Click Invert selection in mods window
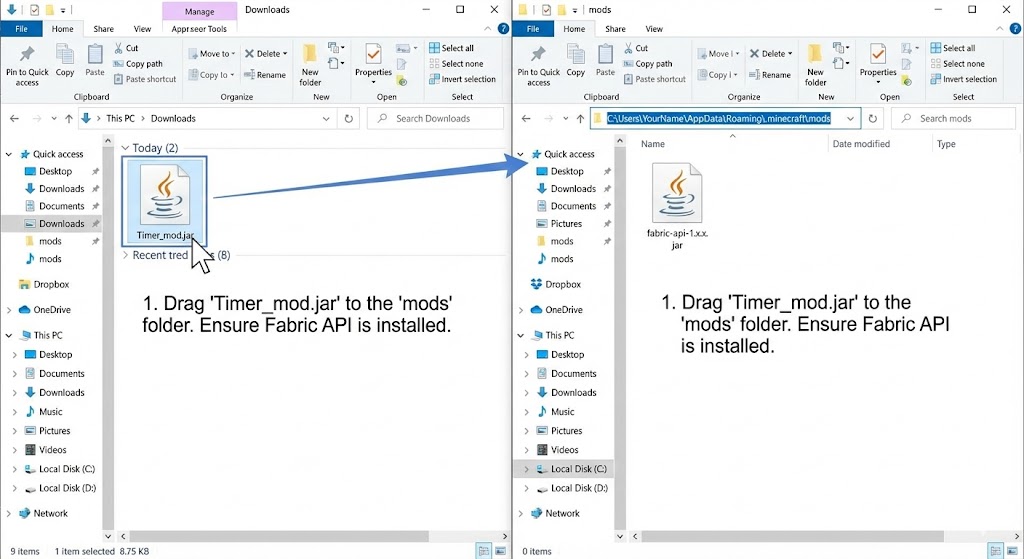The width and height of the screenshot is (1024, 559). point(964,79)
